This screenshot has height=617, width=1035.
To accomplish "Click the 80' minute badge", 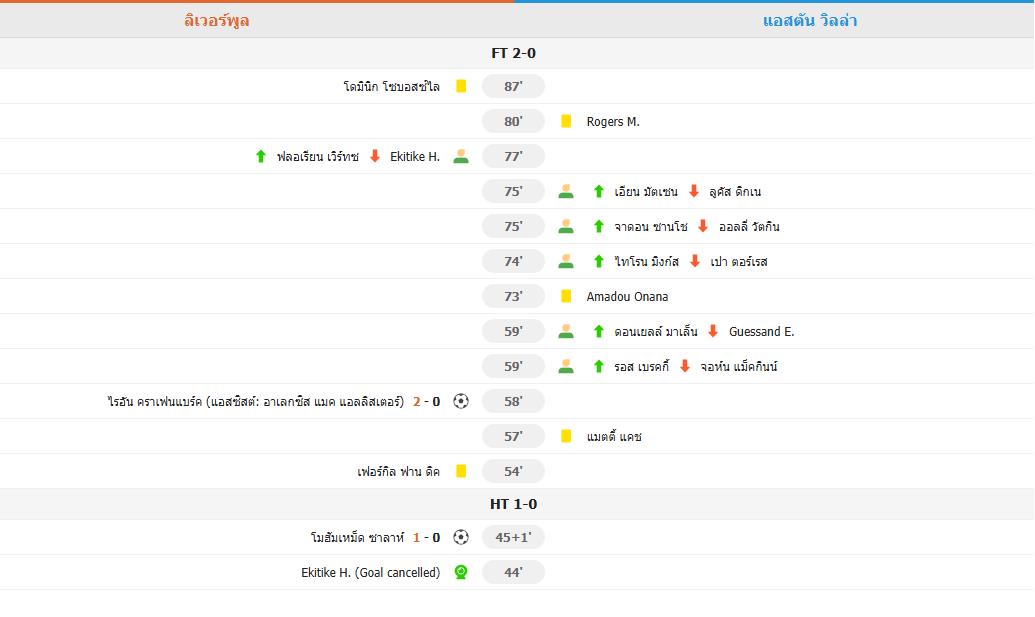I will click(x=513, y=121).
